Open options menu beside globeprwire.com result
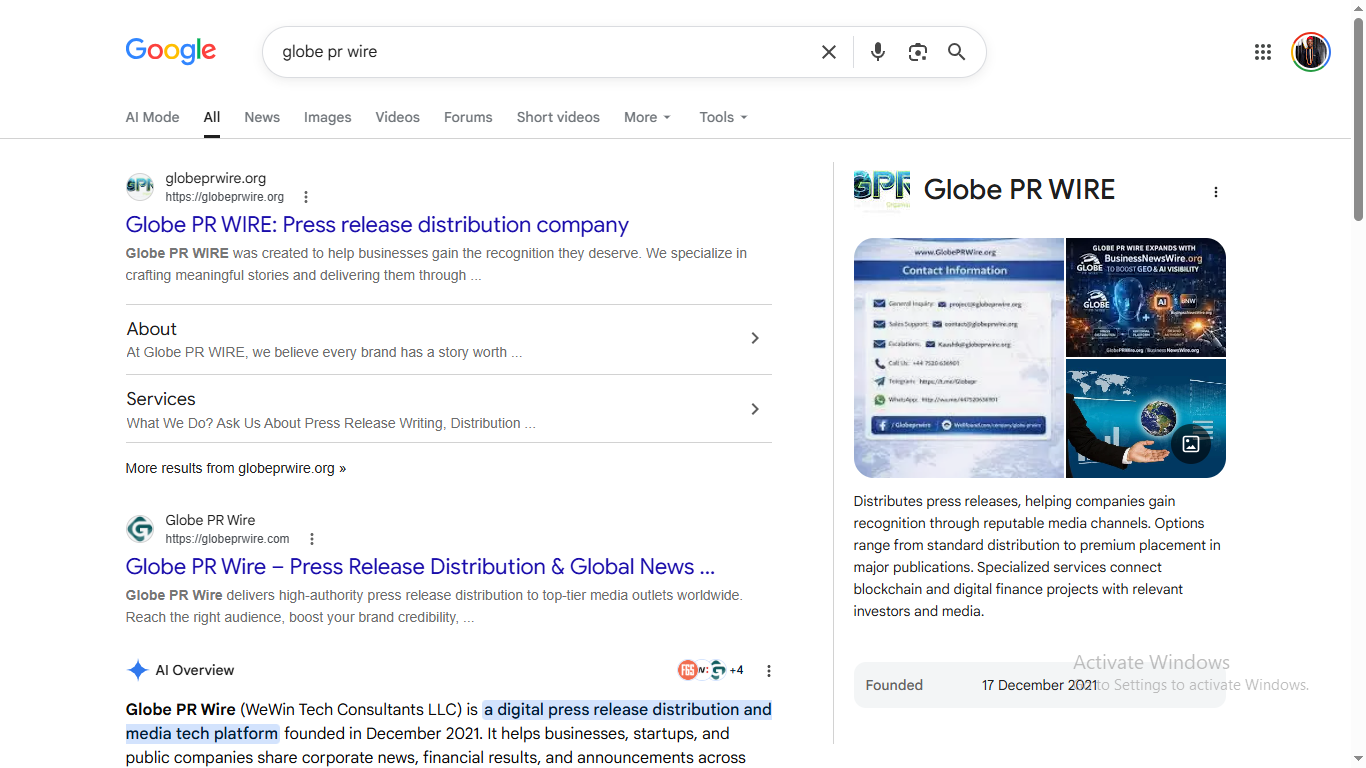The image size is (1366, 768). click(312, 539)
